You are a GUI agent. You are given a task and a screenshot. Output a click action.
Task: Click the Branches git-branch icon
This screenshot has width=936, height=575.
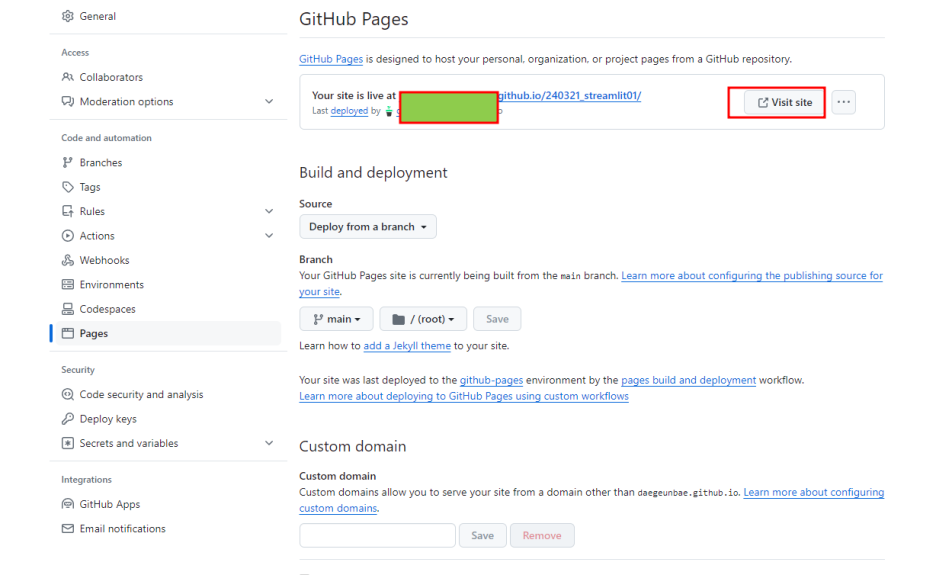coord(67,162)
